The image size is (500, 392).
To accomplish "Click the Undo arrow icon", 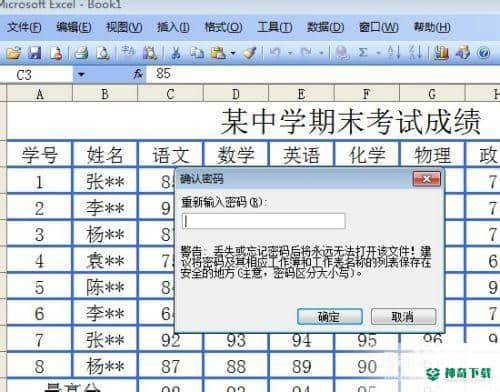I will tap(275, 52).
